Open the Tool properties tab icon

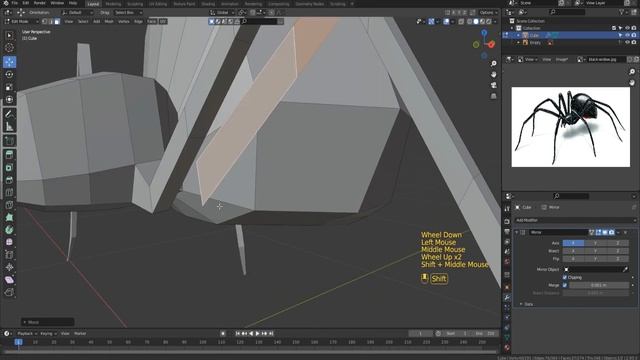[507, 209]
